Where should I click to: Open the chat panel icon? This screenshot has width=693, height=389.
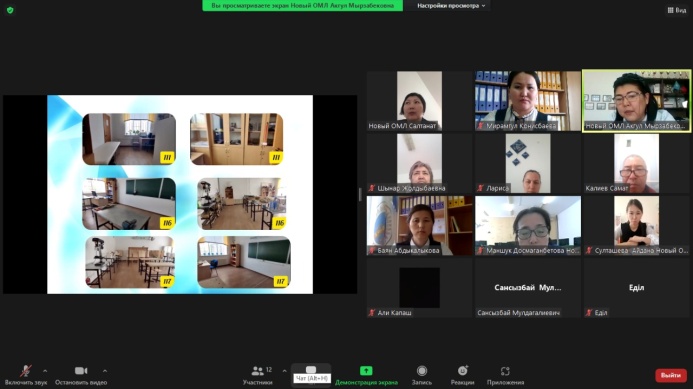coord(311,370)
